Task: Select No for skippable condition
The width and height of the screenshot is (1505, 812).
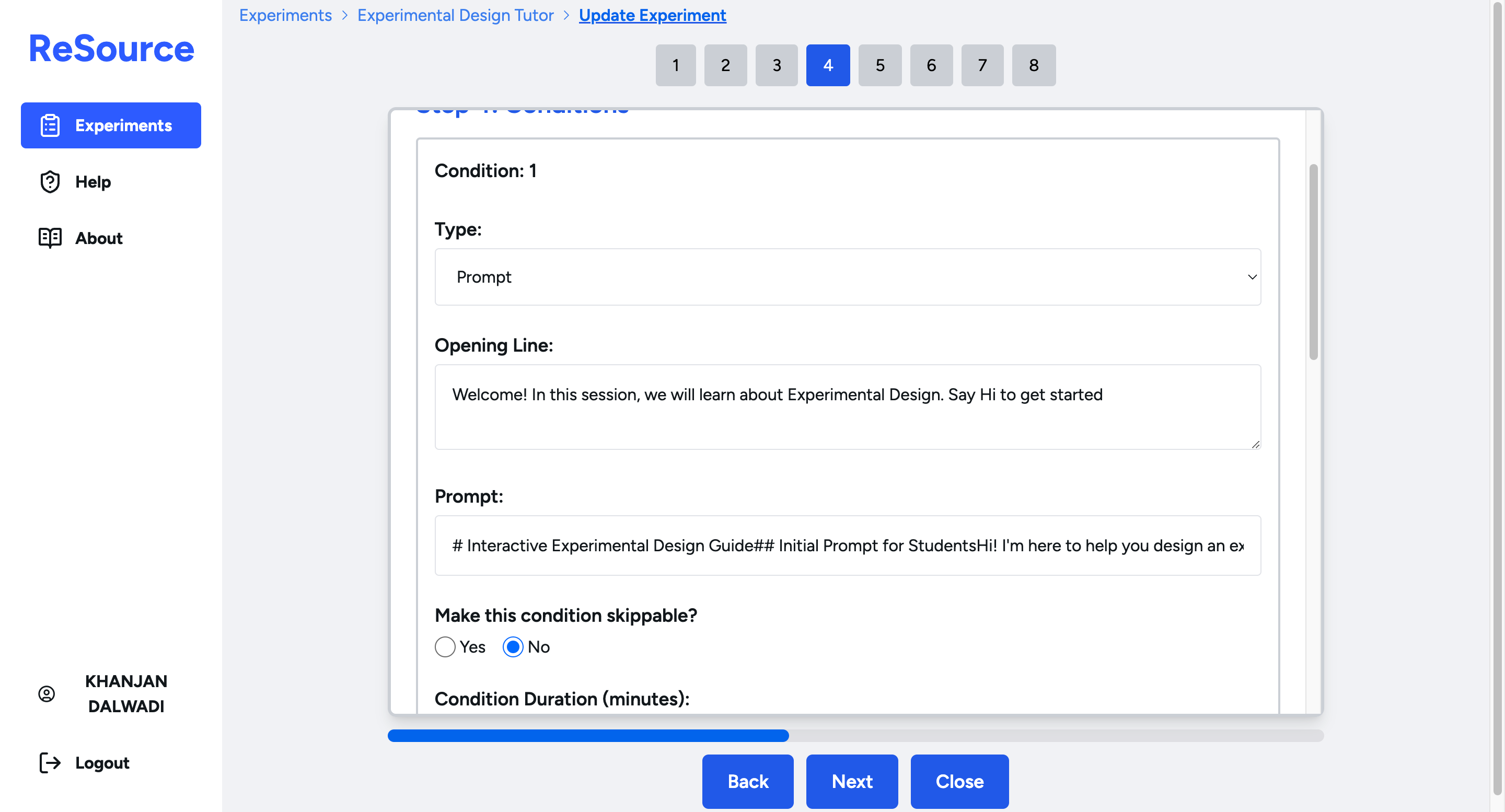Action: point(513,647)
